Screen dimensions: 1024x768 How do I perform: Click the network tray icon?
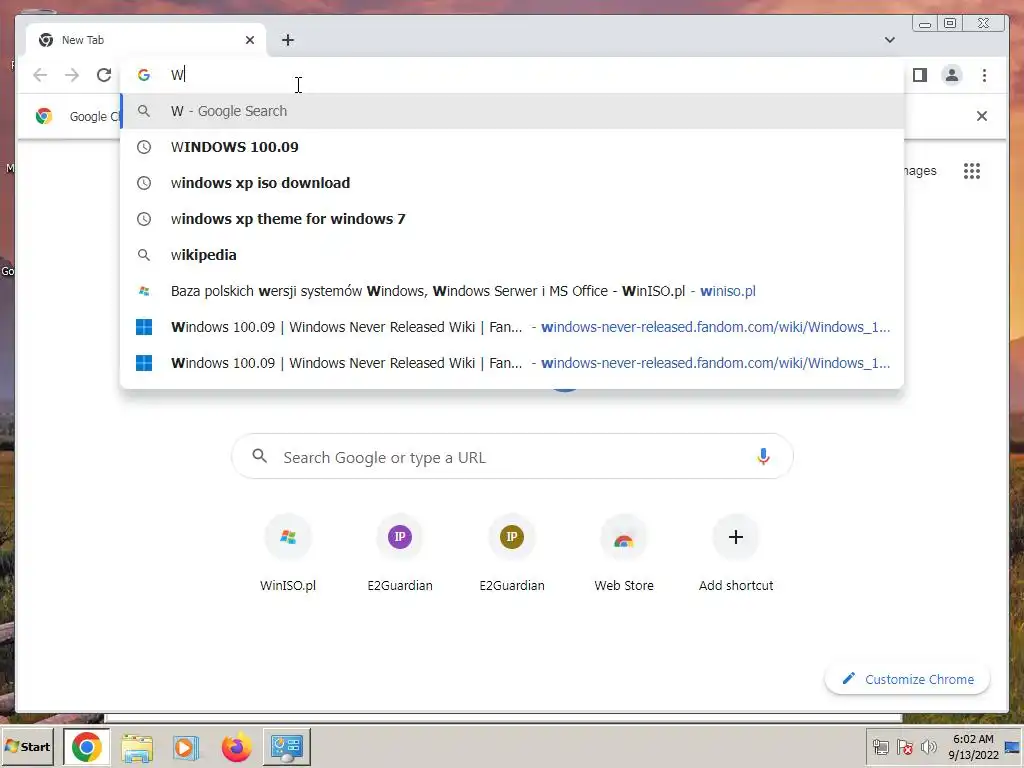tap(881, 747)
